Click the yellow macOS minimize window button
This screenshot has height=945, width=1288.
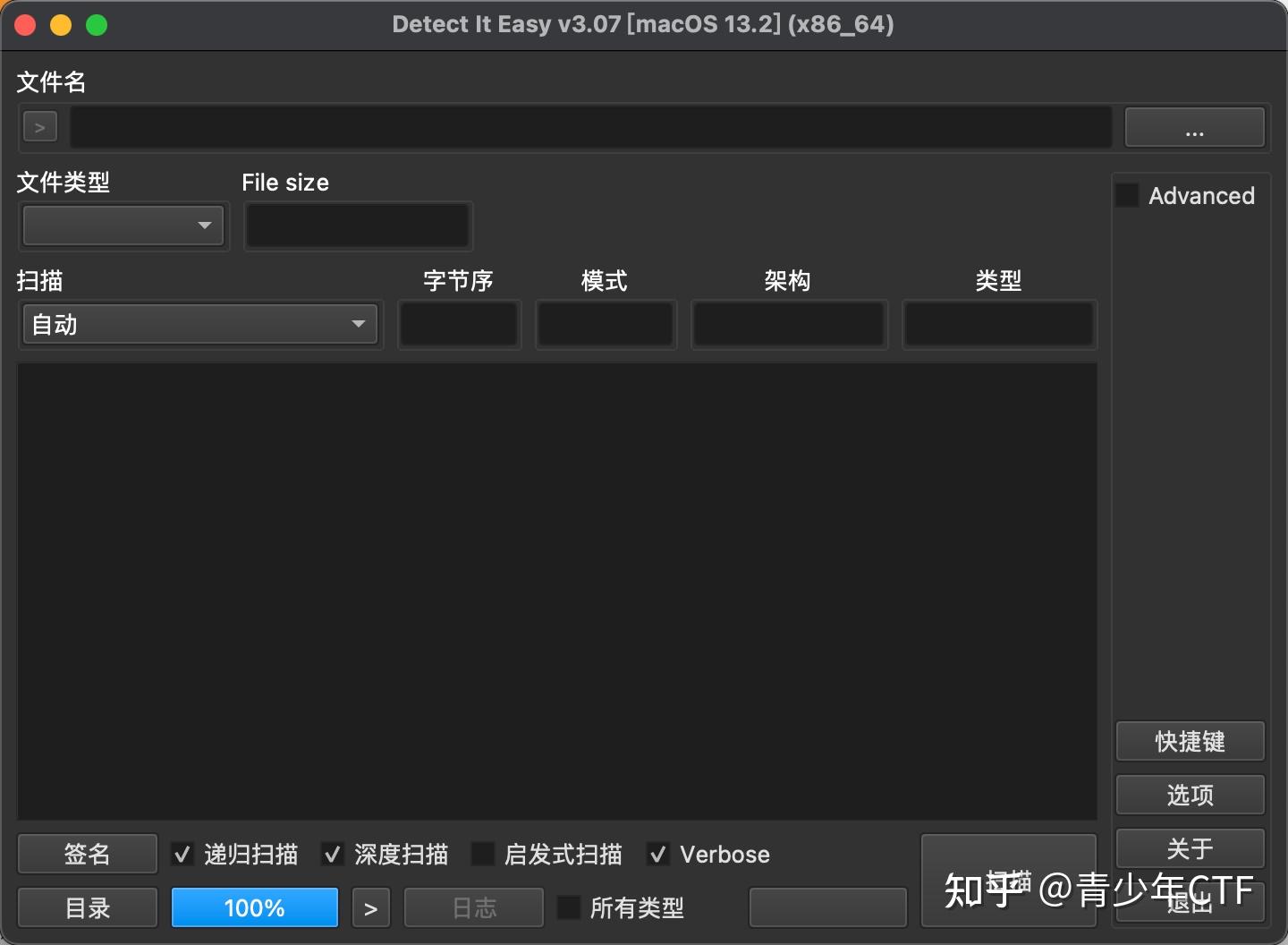click(61, 25)
